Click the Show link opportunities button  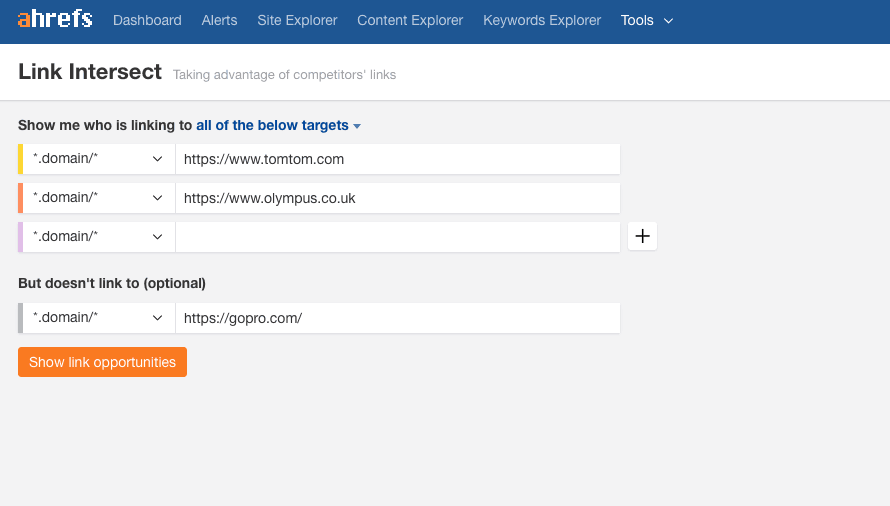tap(102, 362)
